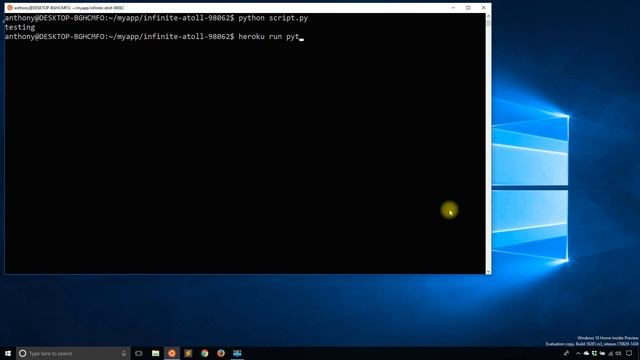Open the volume speaker tray icon
Screen dimensions: 640x360
coord(618,353)
